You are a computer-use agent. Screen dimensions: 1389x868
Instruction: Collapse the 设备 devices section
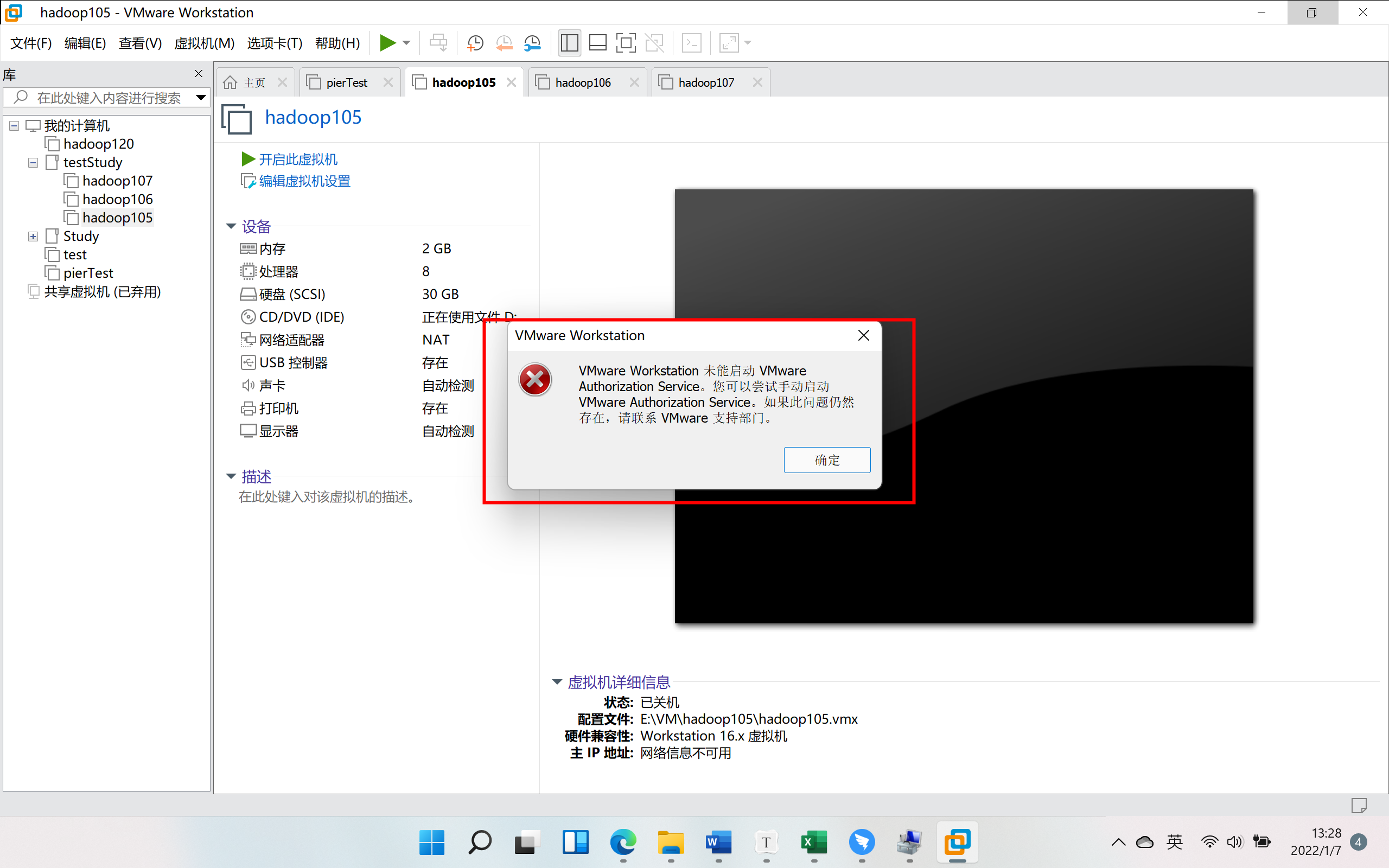pyautogui.click(x=231, y=226)
